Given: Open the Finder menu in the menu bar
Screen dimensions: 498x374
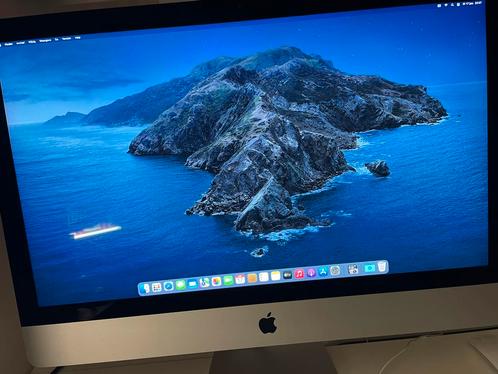Looking at the screenshot, I should [x=9, y=44].
